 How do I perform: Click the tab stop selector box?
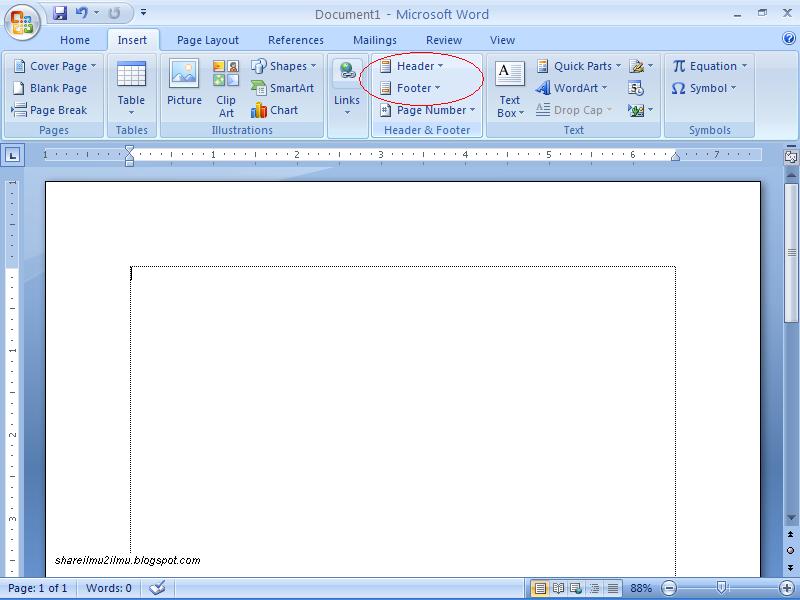pos(12,155)
